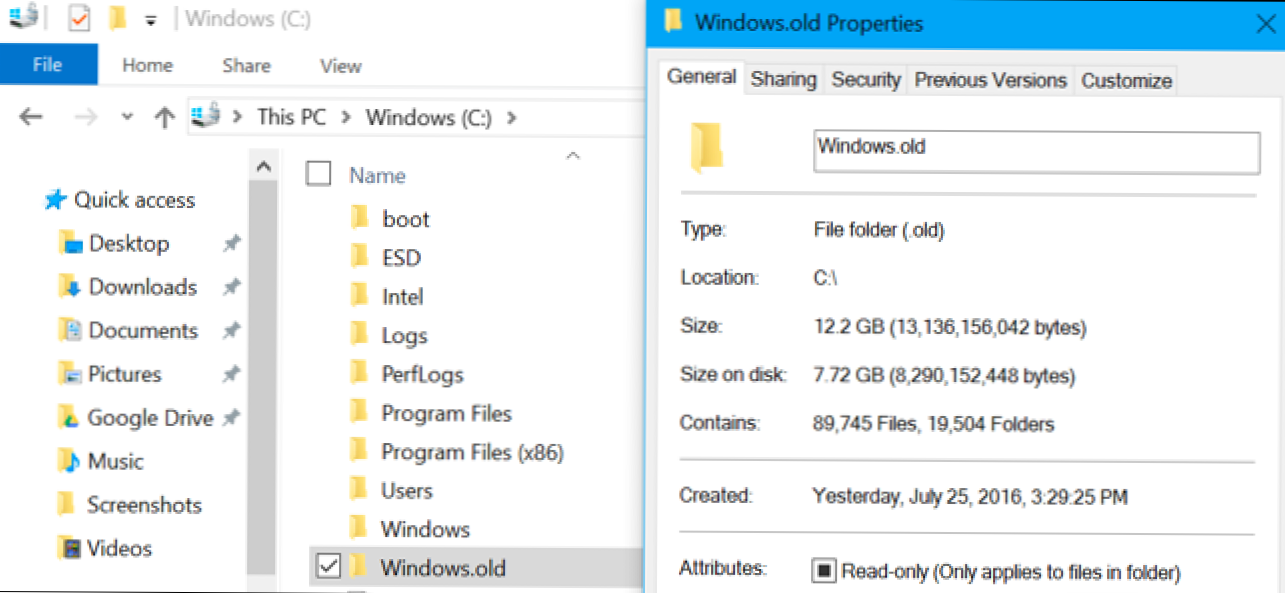The width and height of the screenshot is (1285, 593).
Task: Open Downloads in Quick access
Action: pyautogui.click(x=142, y=287)
